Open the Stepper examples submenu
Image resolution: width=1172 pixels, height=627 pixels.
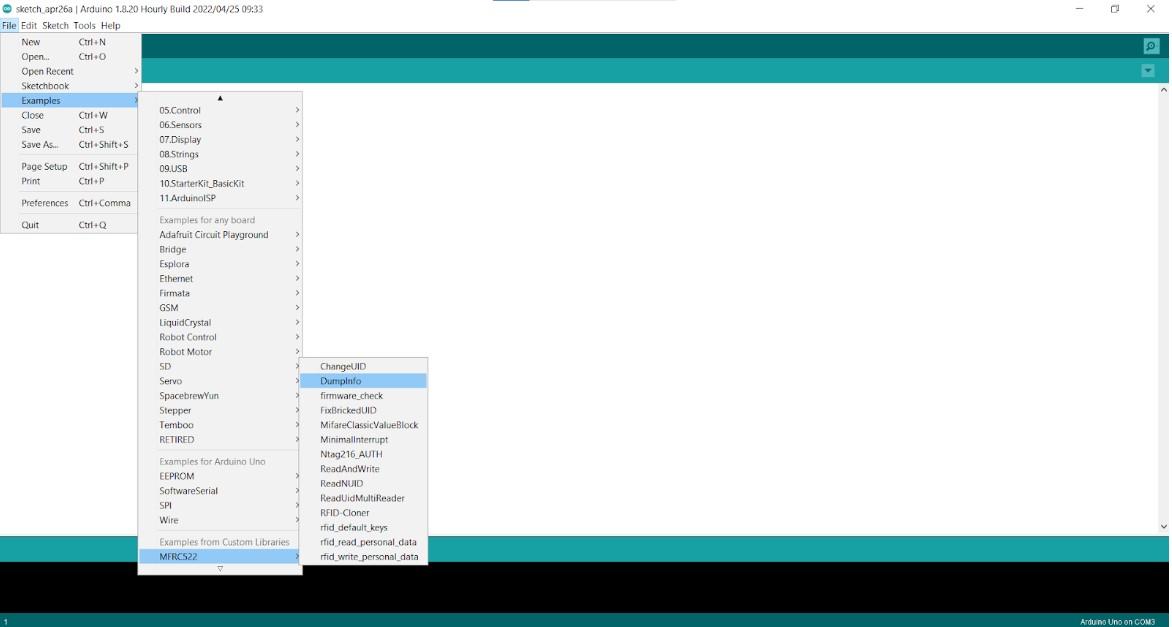(x=220, y=410)
